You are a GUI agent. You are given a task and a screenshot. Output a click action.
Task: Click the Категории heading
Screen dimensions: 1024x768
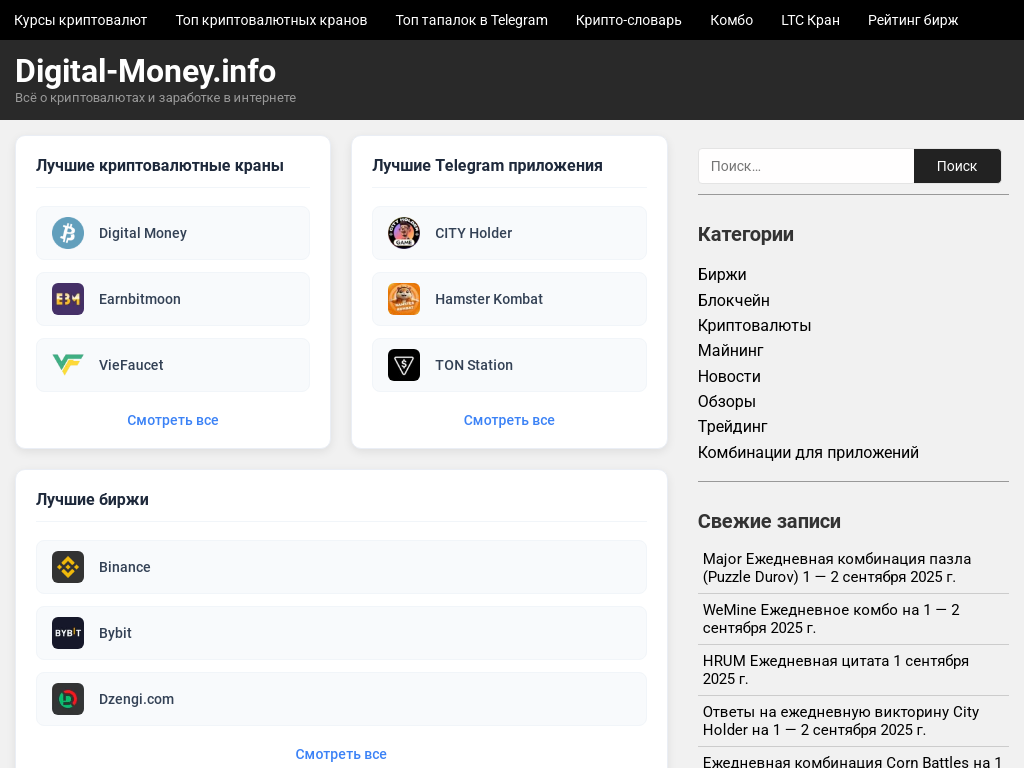tap(745, 234)
